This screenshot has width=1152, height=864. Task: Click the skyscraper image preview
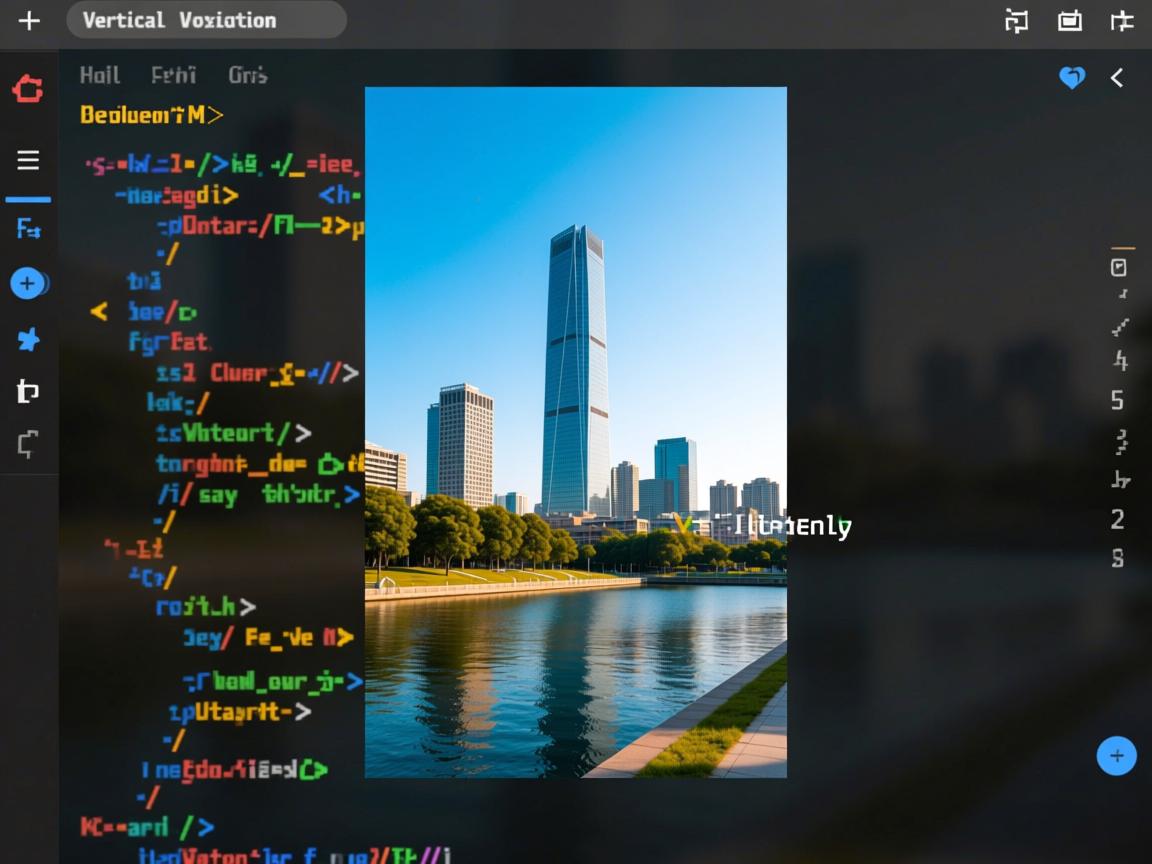pos(575,432)
